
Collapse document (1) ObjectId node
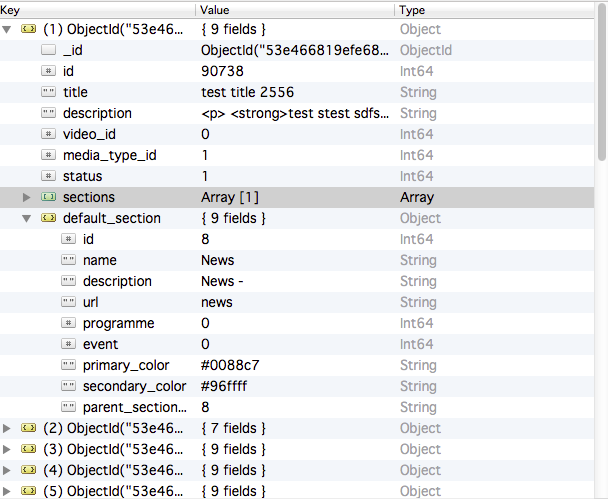[x=8, y=29]
